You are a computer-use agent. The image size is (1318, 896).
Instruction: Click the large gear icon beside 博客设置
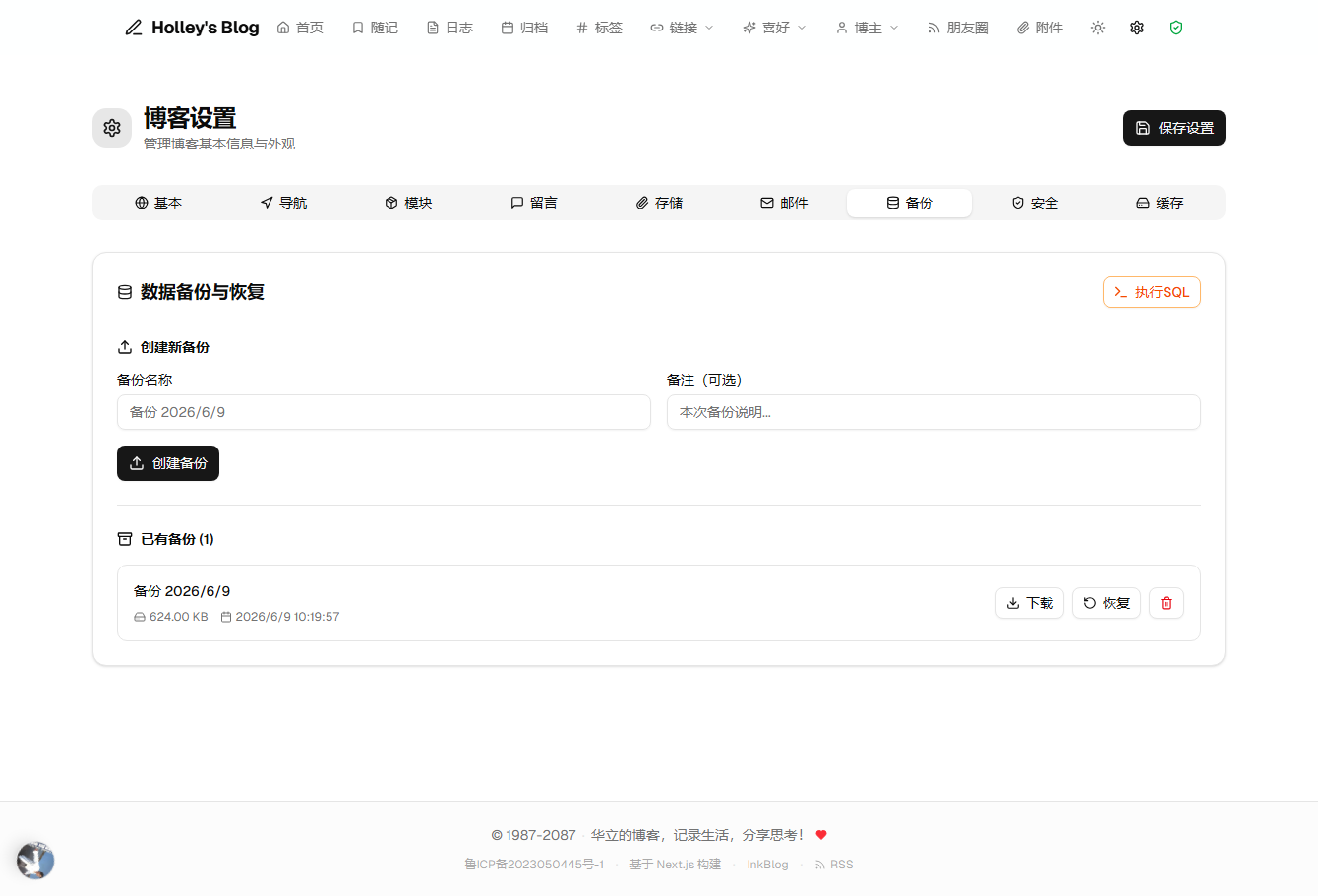[x=112, y=128]
